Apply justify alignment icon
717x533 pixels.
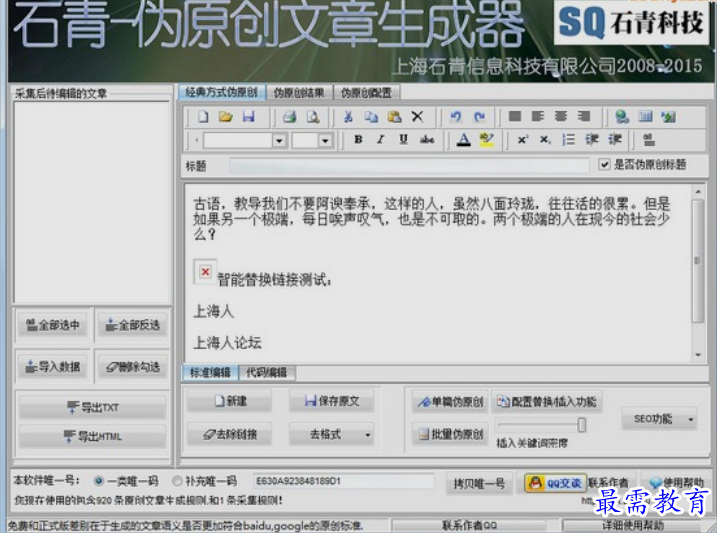click(x=515, y=117)
